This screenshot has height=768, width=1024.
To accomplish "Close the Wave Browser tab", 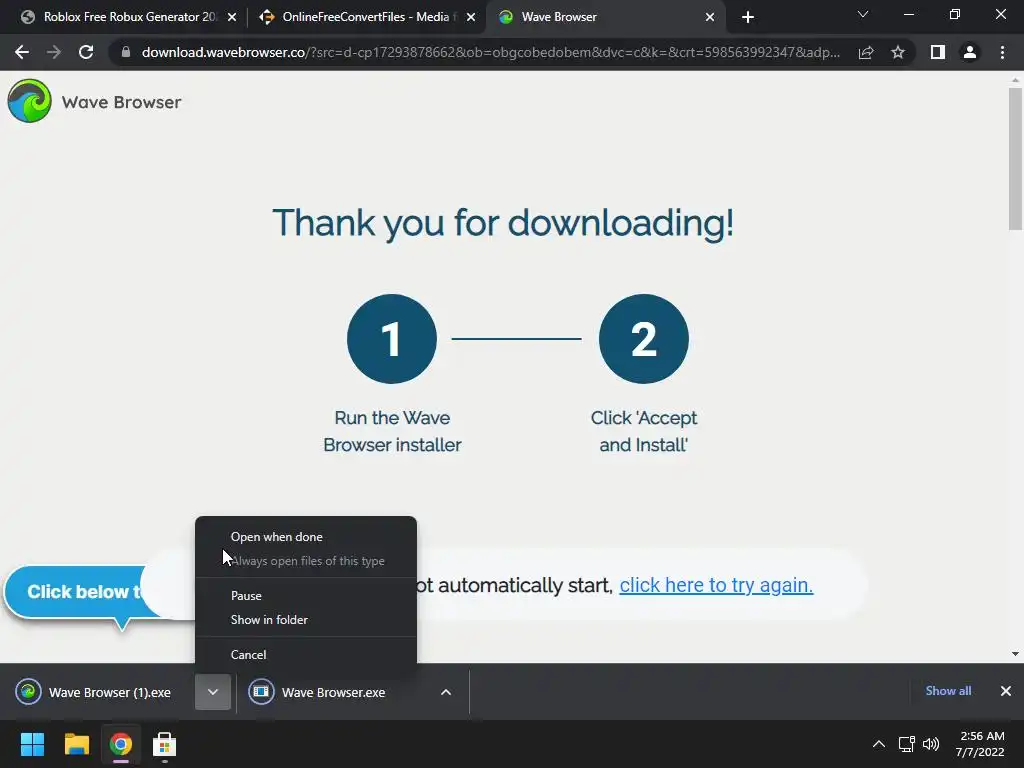I will pyautogui.click(x=710, y=17).
